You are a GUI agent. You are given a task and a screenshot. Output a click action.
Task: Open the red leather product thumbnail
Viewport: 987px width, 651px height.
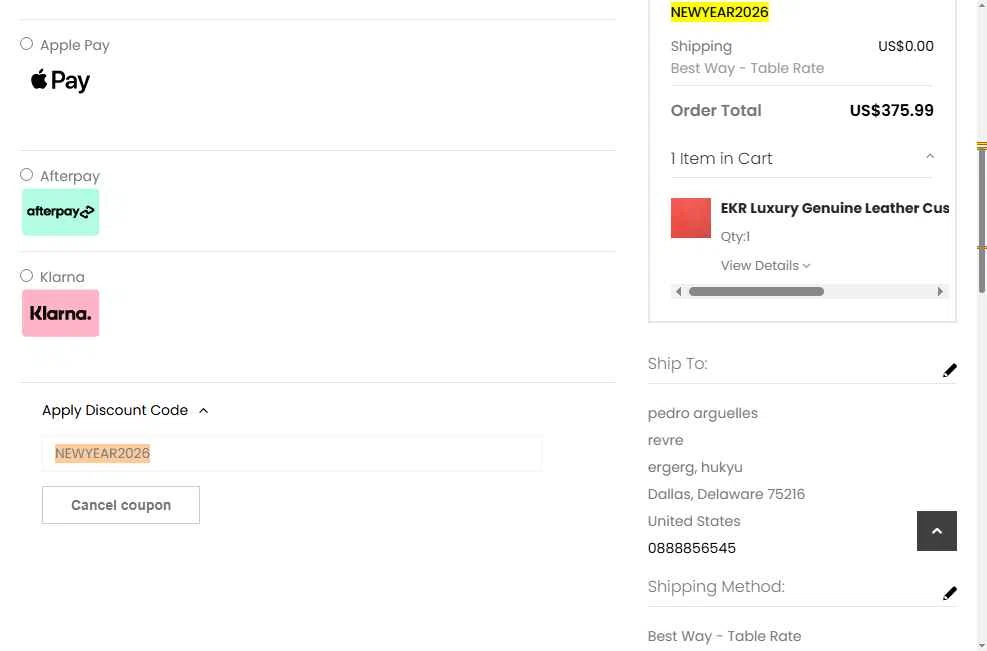tap(691, 218)
